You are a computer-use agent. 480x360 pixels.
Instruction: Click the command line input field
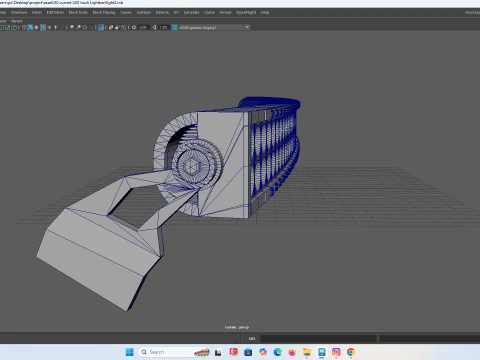(318, 338)
